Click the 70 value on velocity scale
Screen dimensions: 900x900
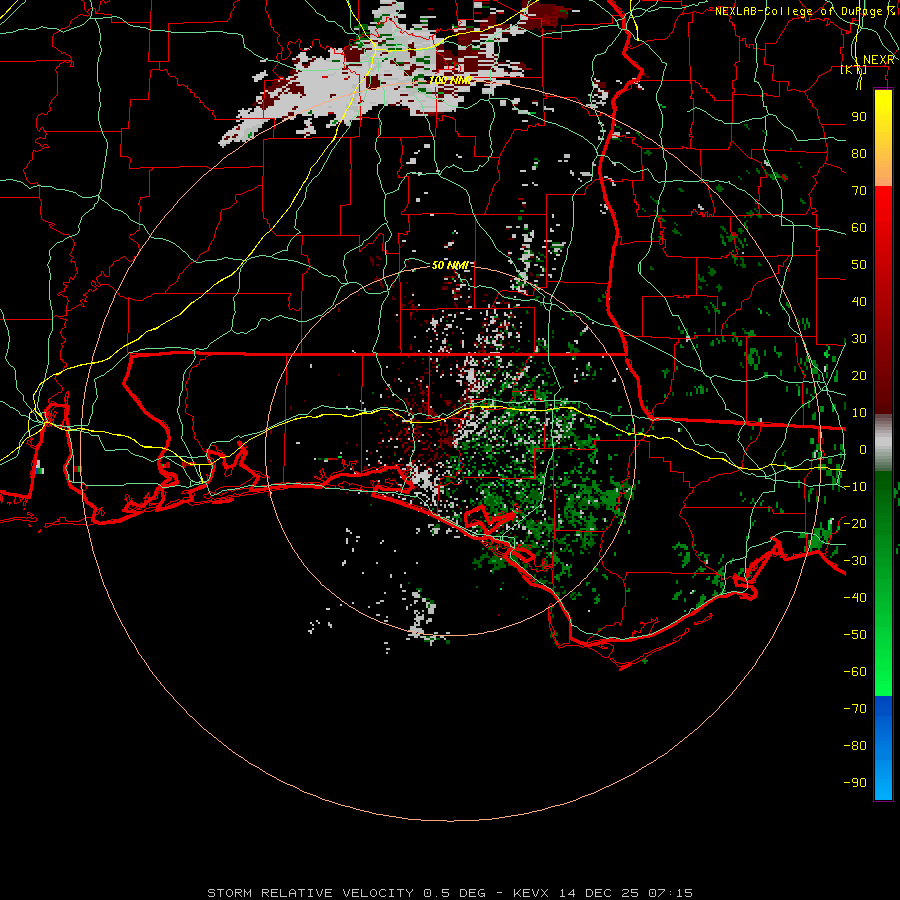(859, 191)
